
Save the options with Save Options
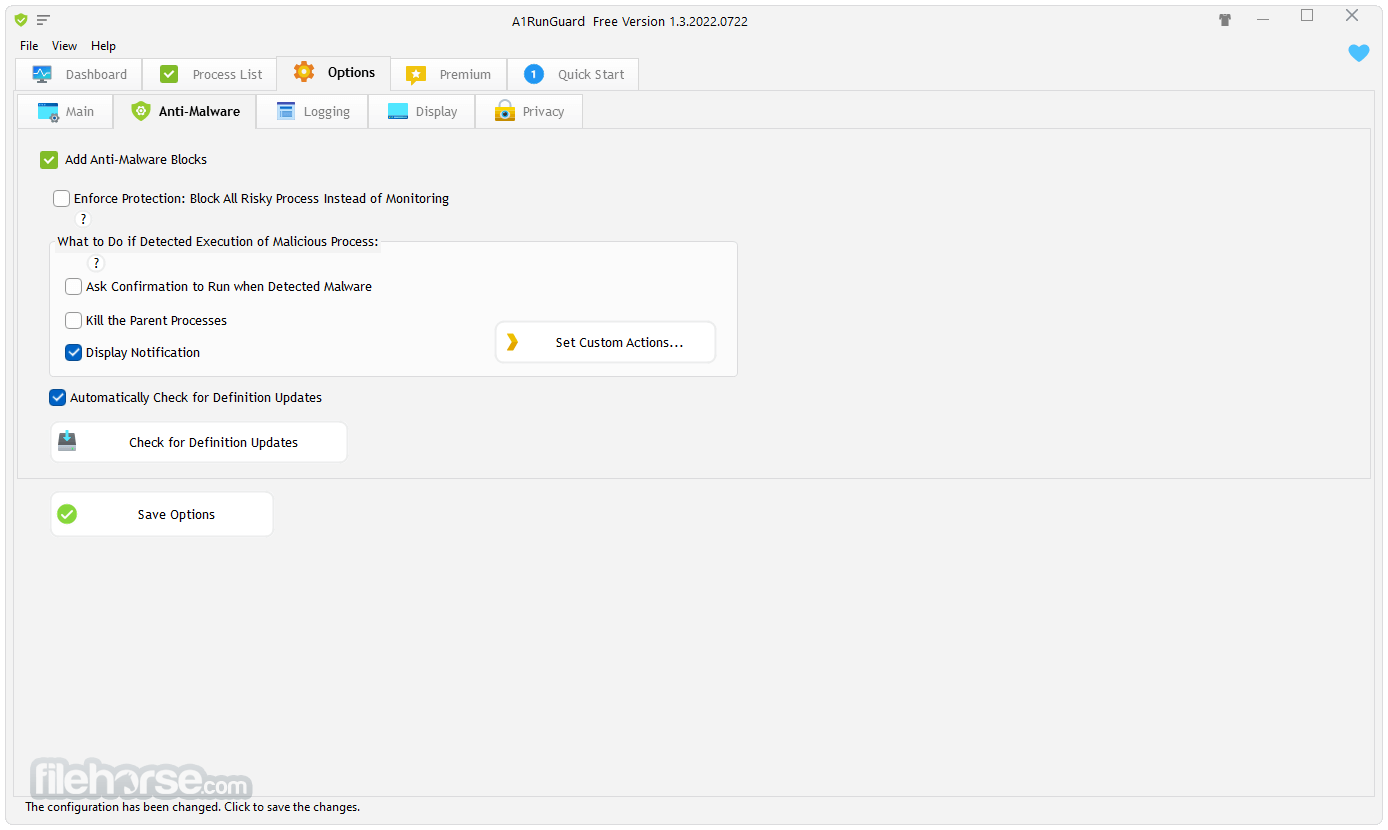[x=162, y=514]
